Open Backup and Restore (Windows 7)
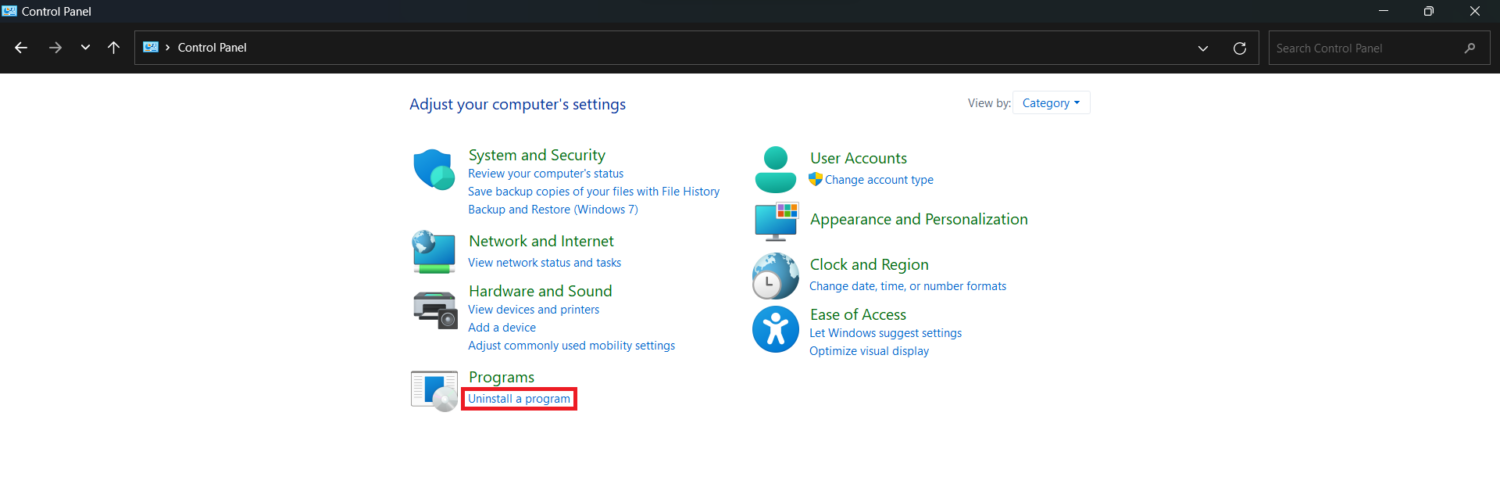 (553, 209)
